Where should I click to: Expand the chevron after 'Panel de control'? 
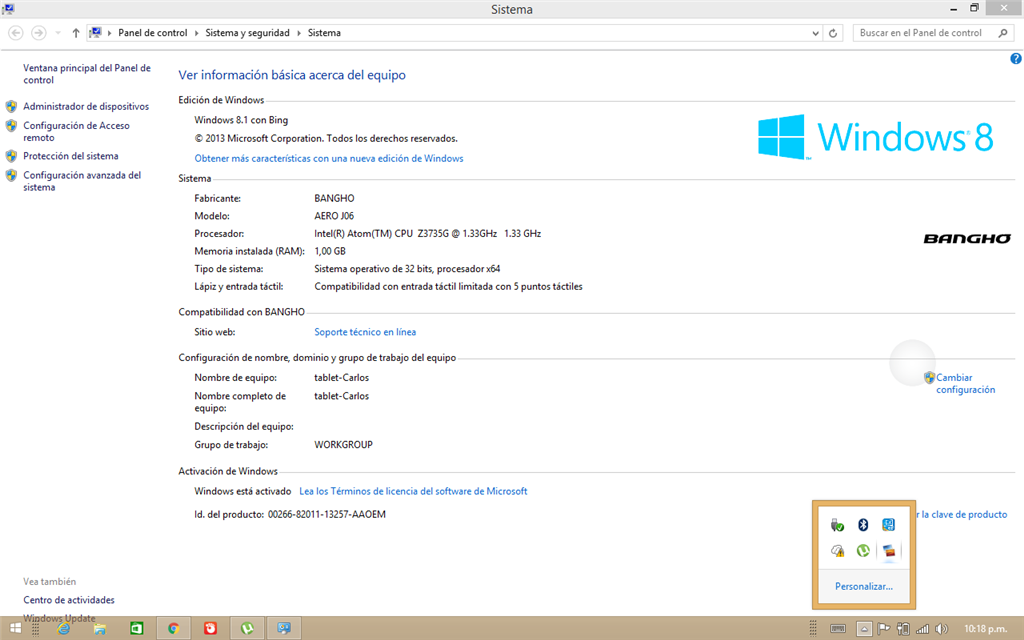(x=196, y=33)
